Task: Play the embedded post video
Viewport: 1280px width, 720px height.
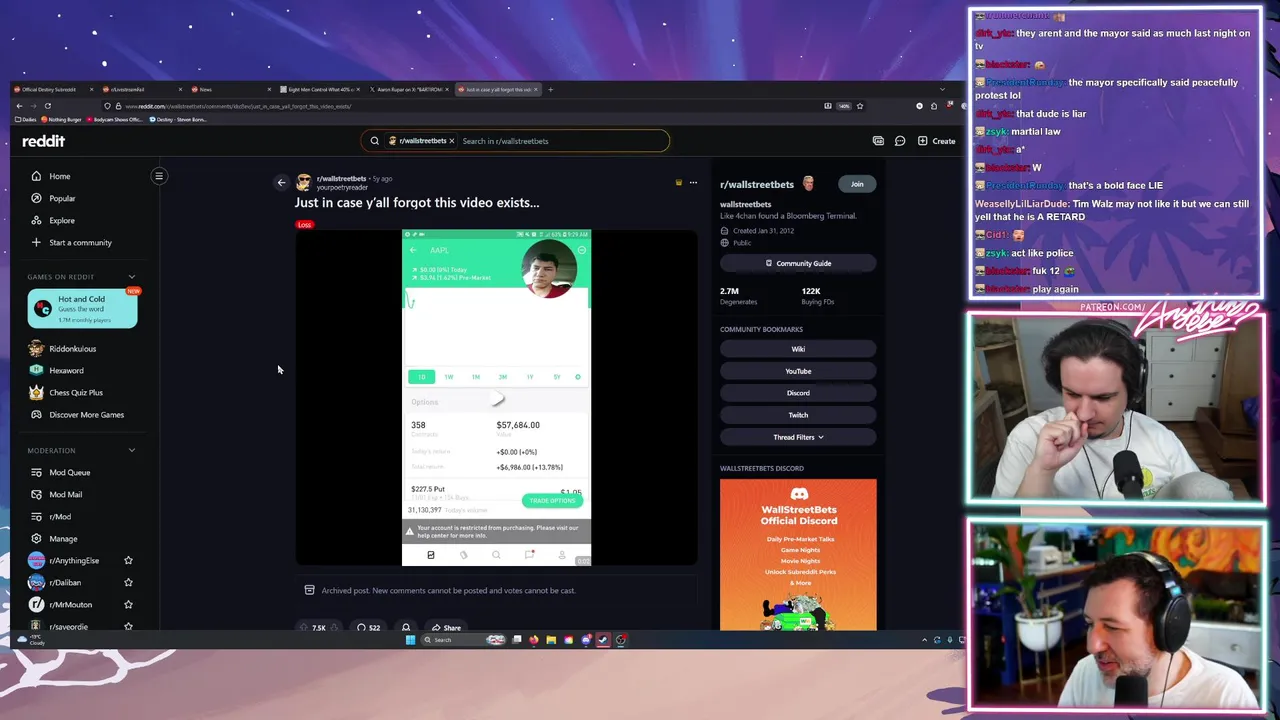Action: click(x=496, y=398)
